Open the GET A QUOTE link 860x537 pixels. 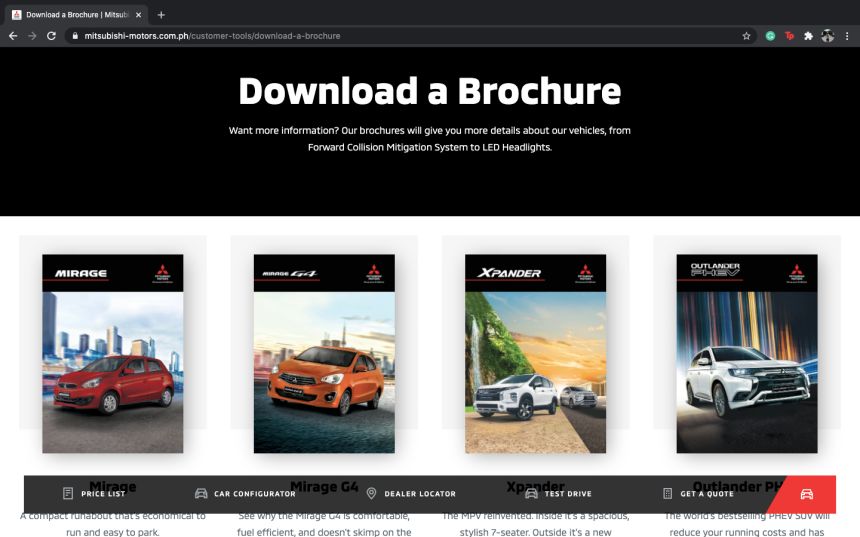click(x=707, y=494)
